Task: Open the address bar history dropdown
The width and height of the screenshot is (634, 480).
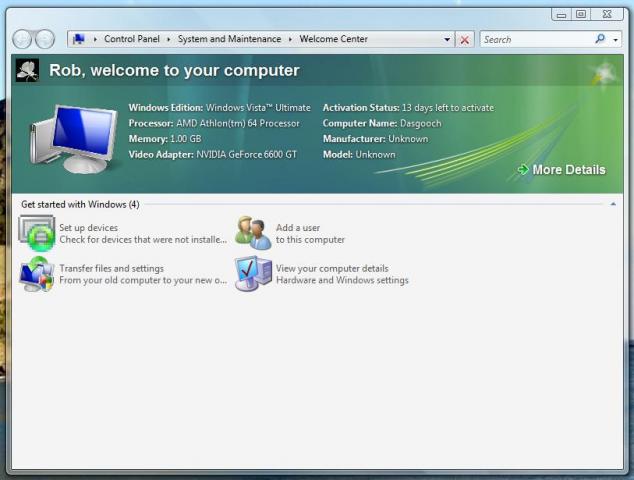Action: [447, 39]
